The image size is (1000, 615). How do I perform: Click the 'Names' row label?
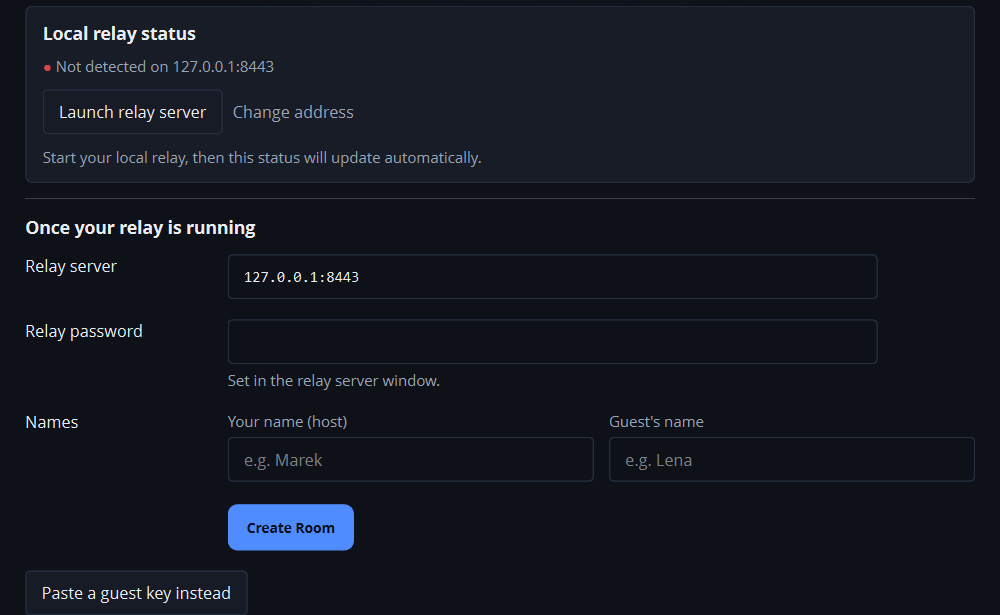tap(52, 422)
